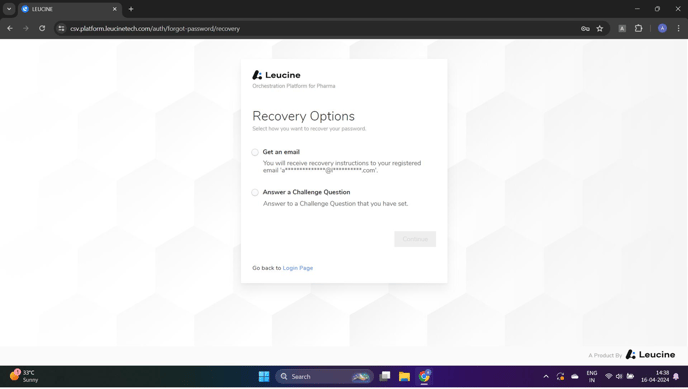Select the 'Get an email' radio option
Image resolution: width=688 pixels, height=389 pixels.
point(255,152)
